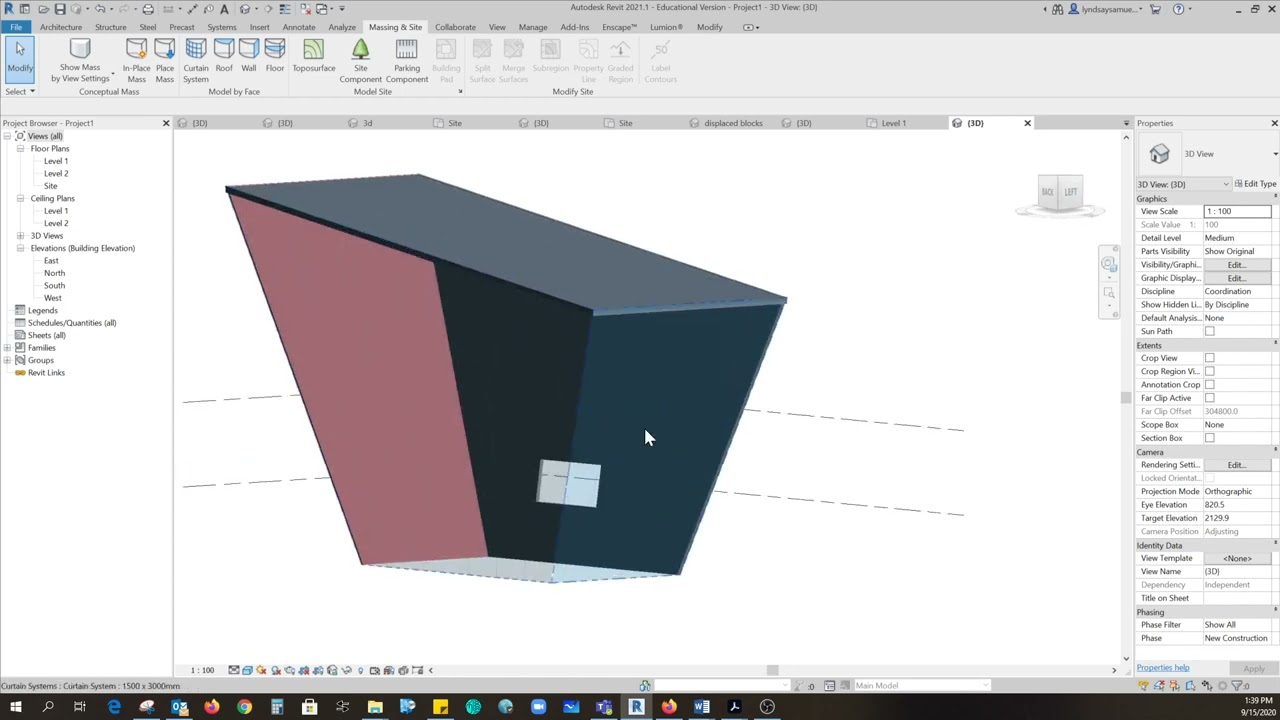Image resolution: width=1280 pixels, height=720 pixels.
Task: Click Edit for Rendering Settings
Action: [x=1237, y=465]
